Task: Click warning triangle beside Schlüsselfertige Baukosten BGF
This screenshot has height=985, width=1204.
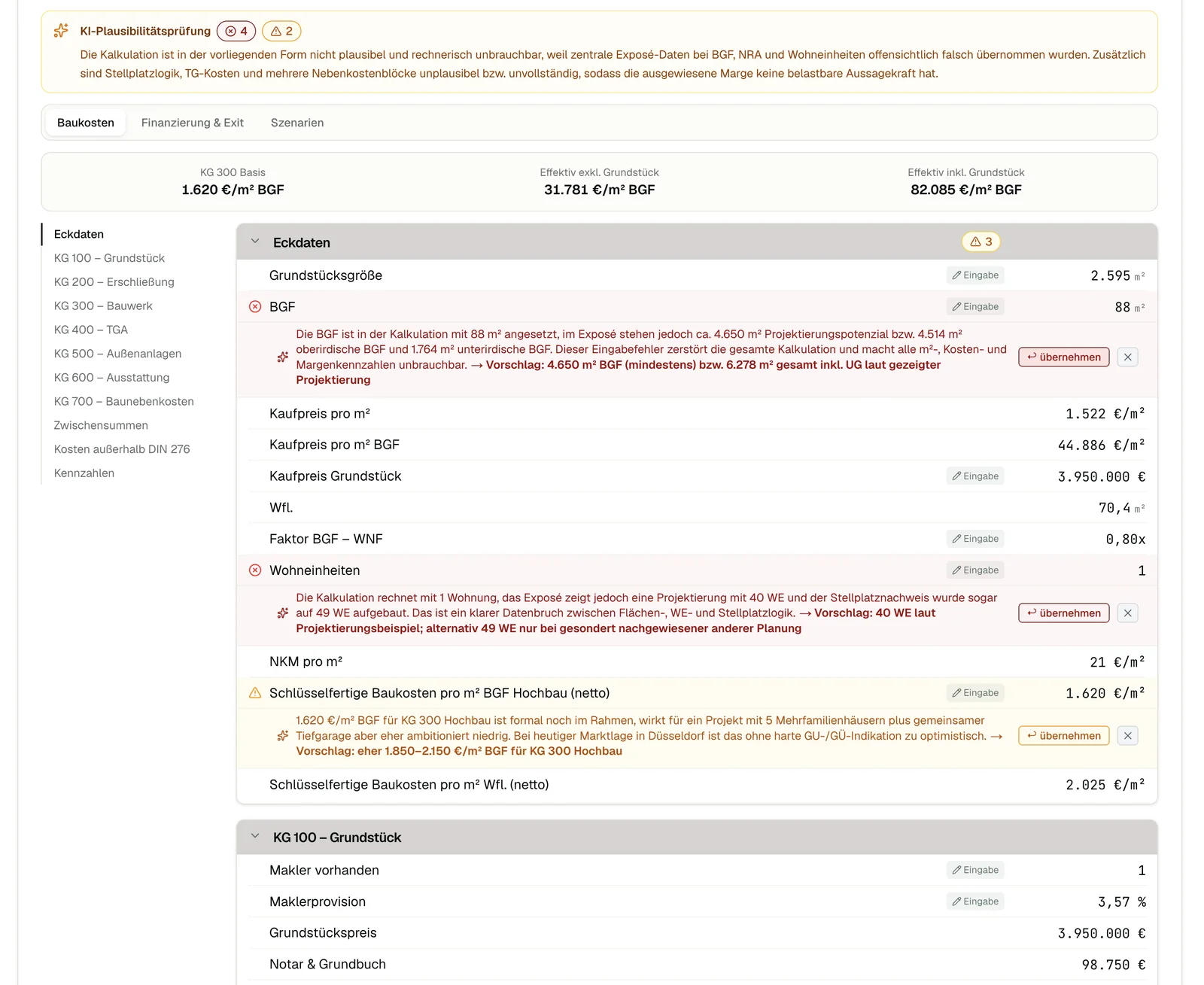Action: tap(255, 693)
